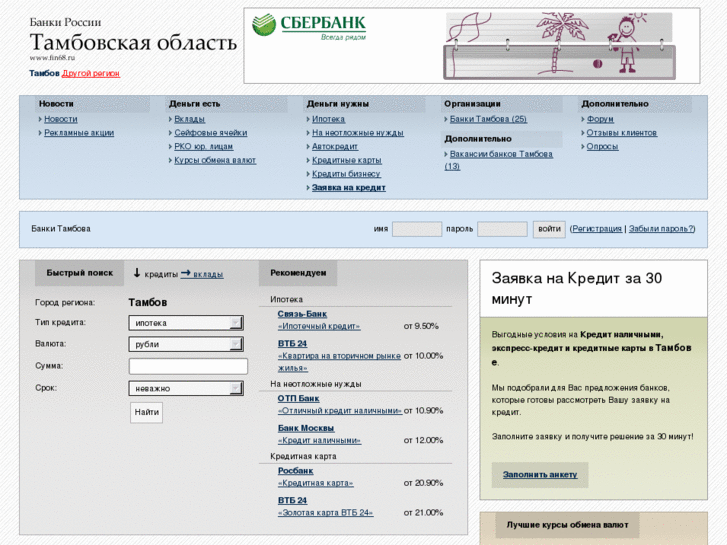Select the «Быстрый поиск» tab
Screen dimensions: 727x545
pyautogui.click(x=79, y=273)
